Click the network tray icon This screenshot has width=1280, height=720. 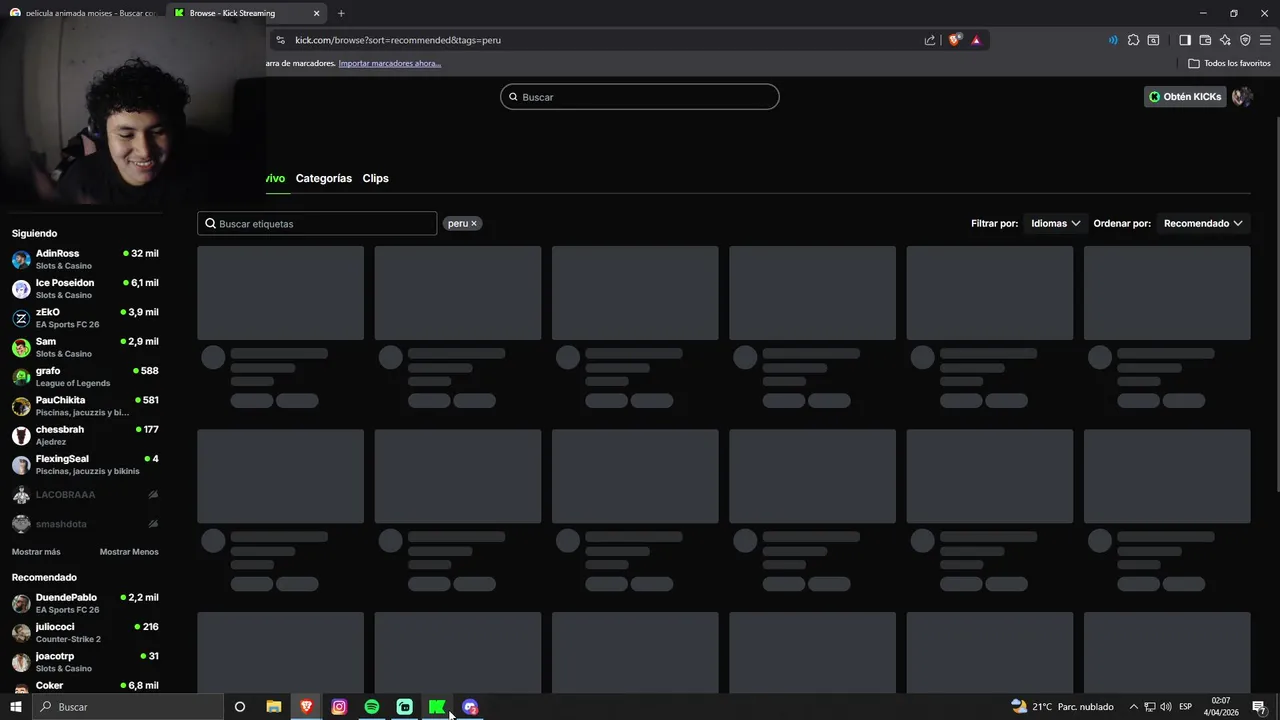(x=1149, y=707)
